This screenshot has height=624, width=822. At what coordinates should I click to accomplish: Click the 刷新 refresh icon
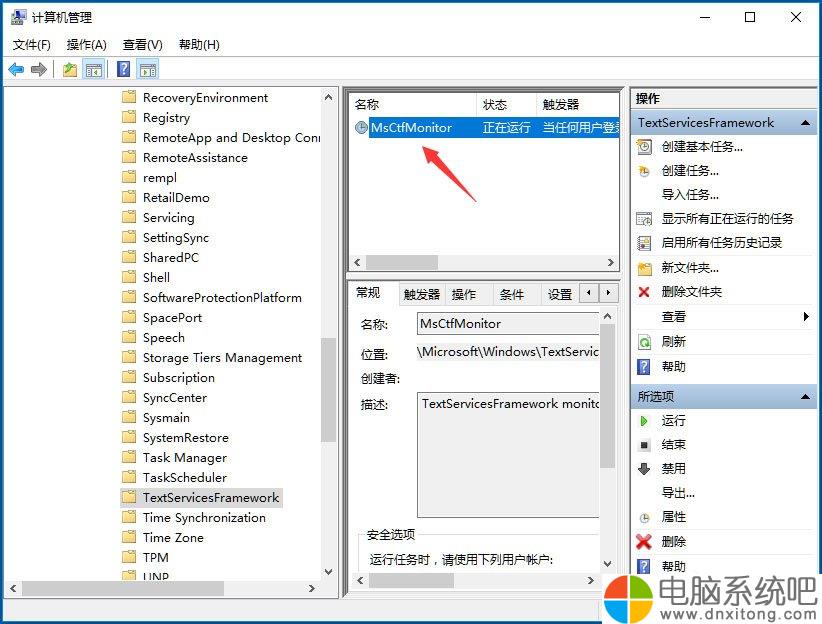(644, 342)
